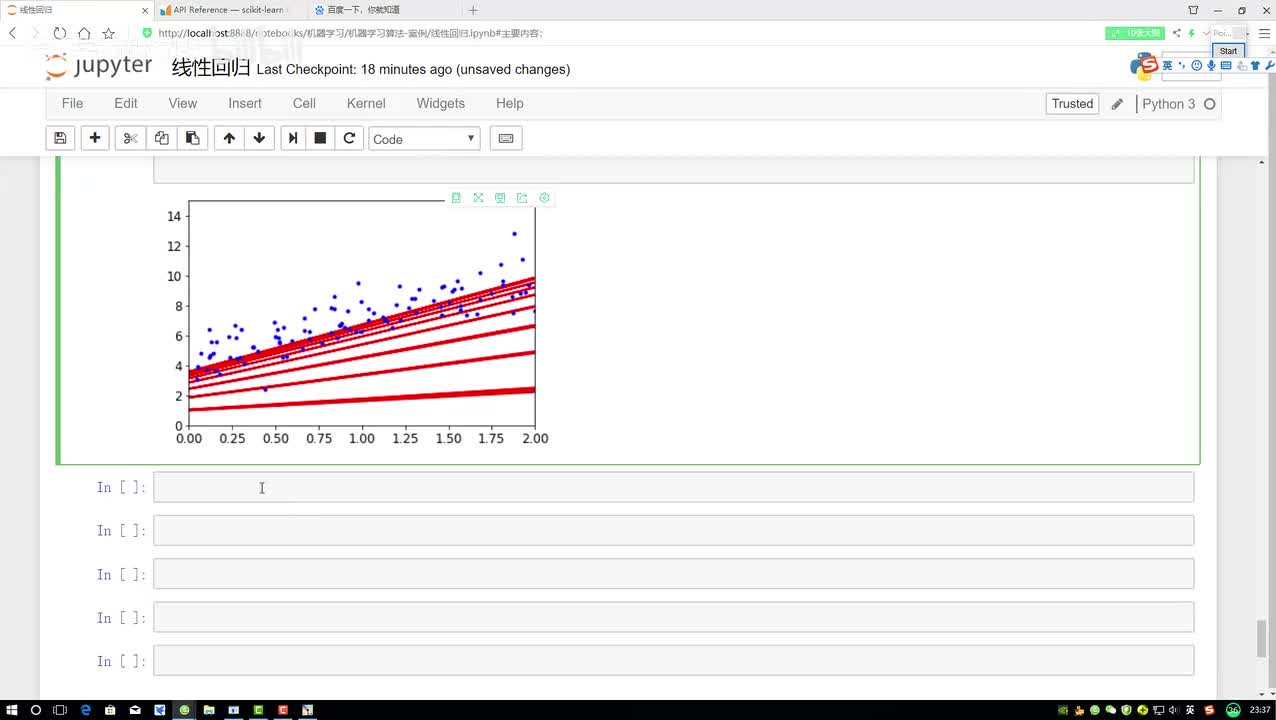Move selected cell up arrow
This screenshot has width=1276, height=720.
pyautogui.click(x=229, y=138)
